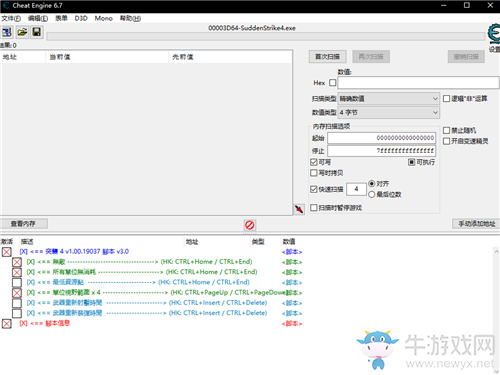The image size is (500, 375).
Task: Click the open folder cheat table icon
Action: 22,32
